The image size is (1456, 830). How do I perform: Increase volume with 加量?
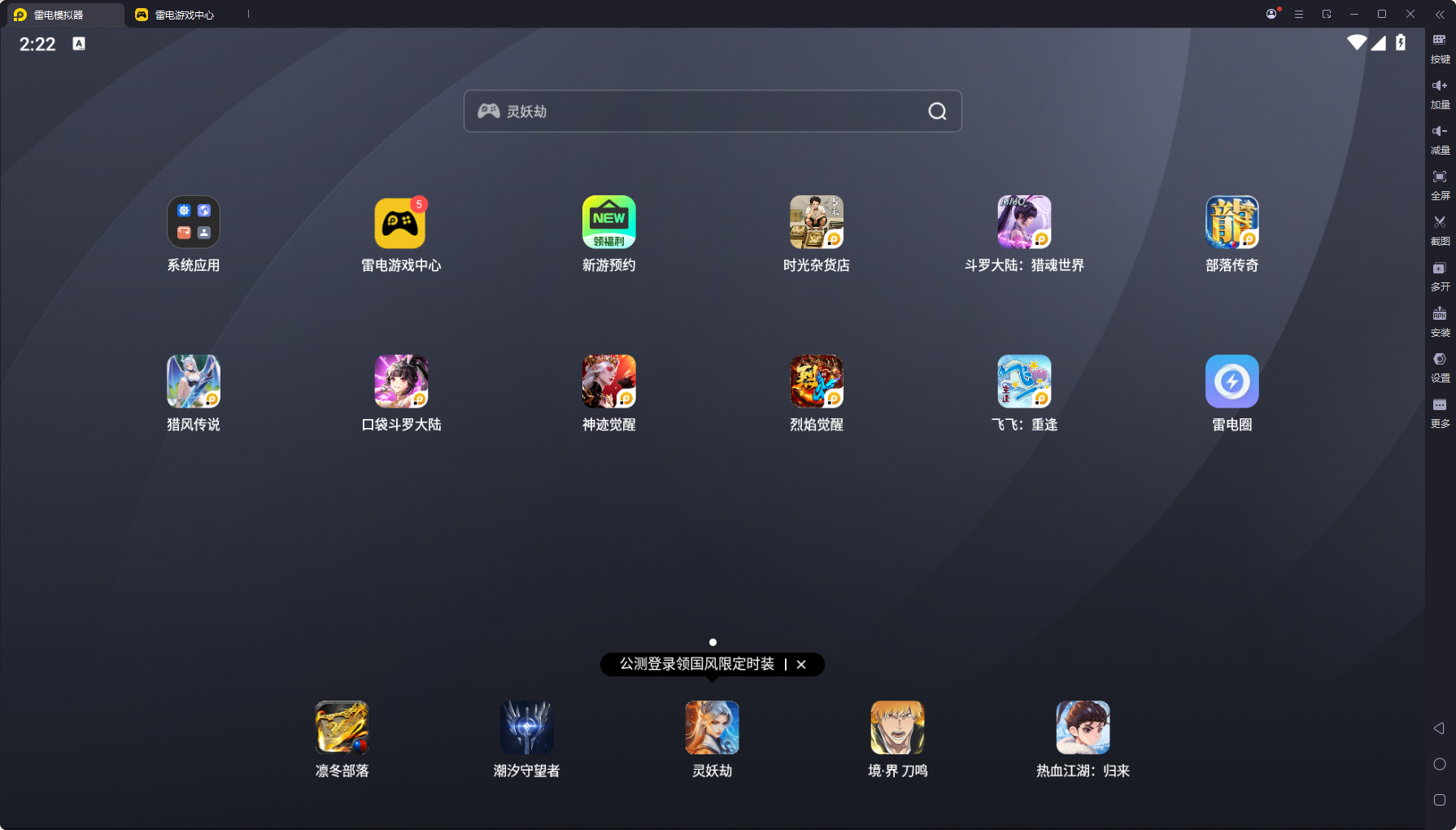(x=1440, y=94)
